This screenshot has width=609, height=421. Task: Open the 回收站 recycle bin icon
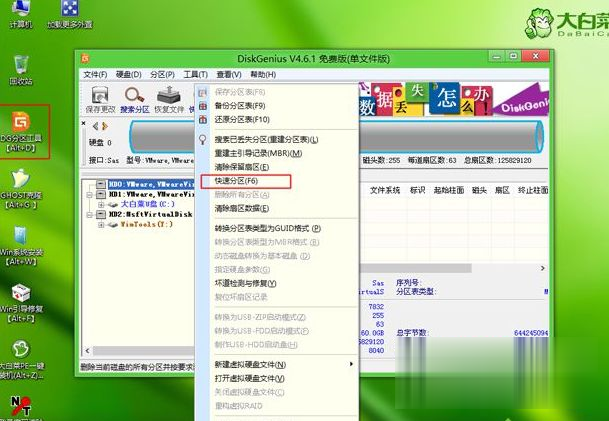coord(21,71)
